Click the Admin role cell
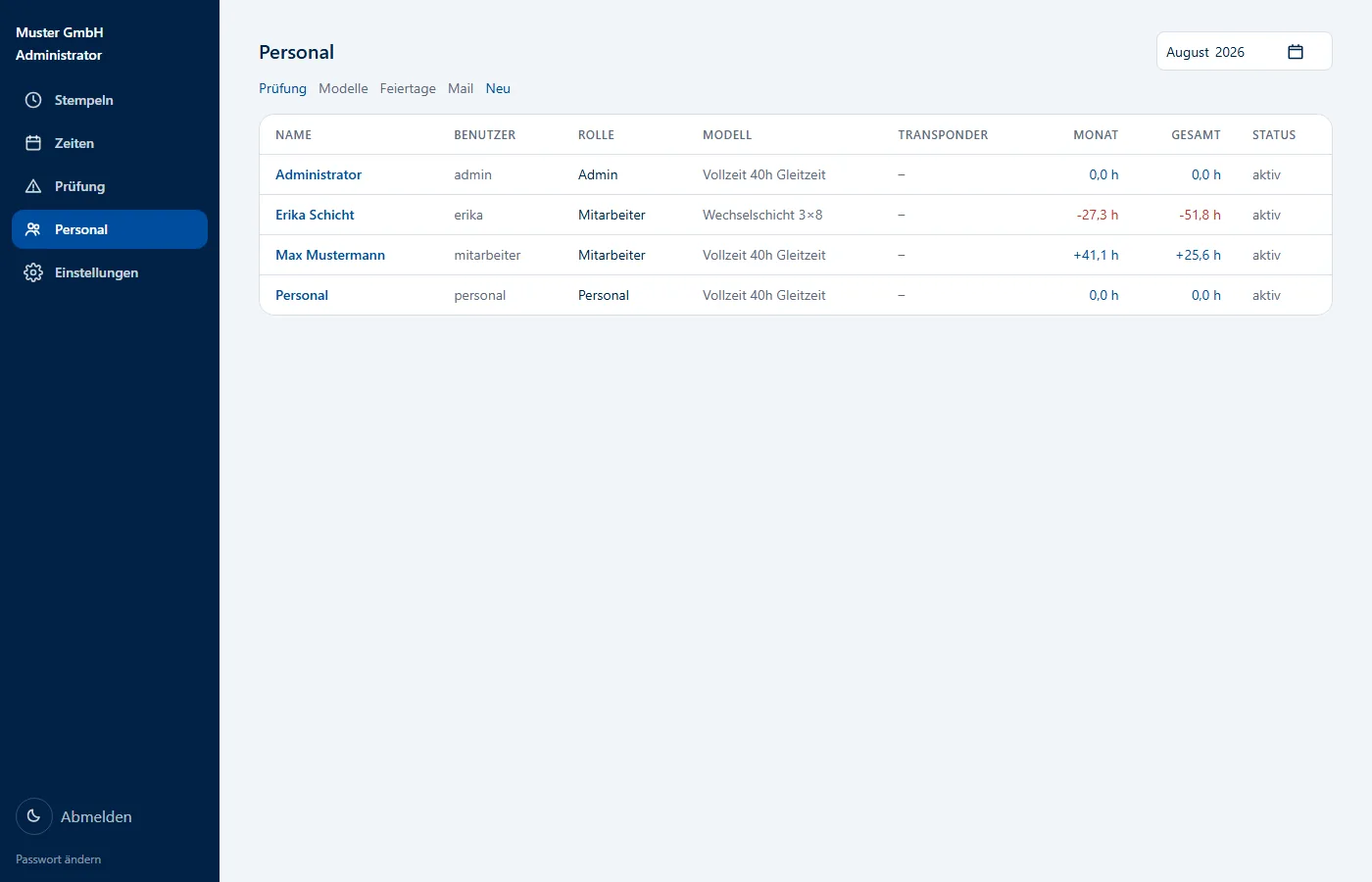This screenshot has width=1372, height=882. [x=598, y=174]
